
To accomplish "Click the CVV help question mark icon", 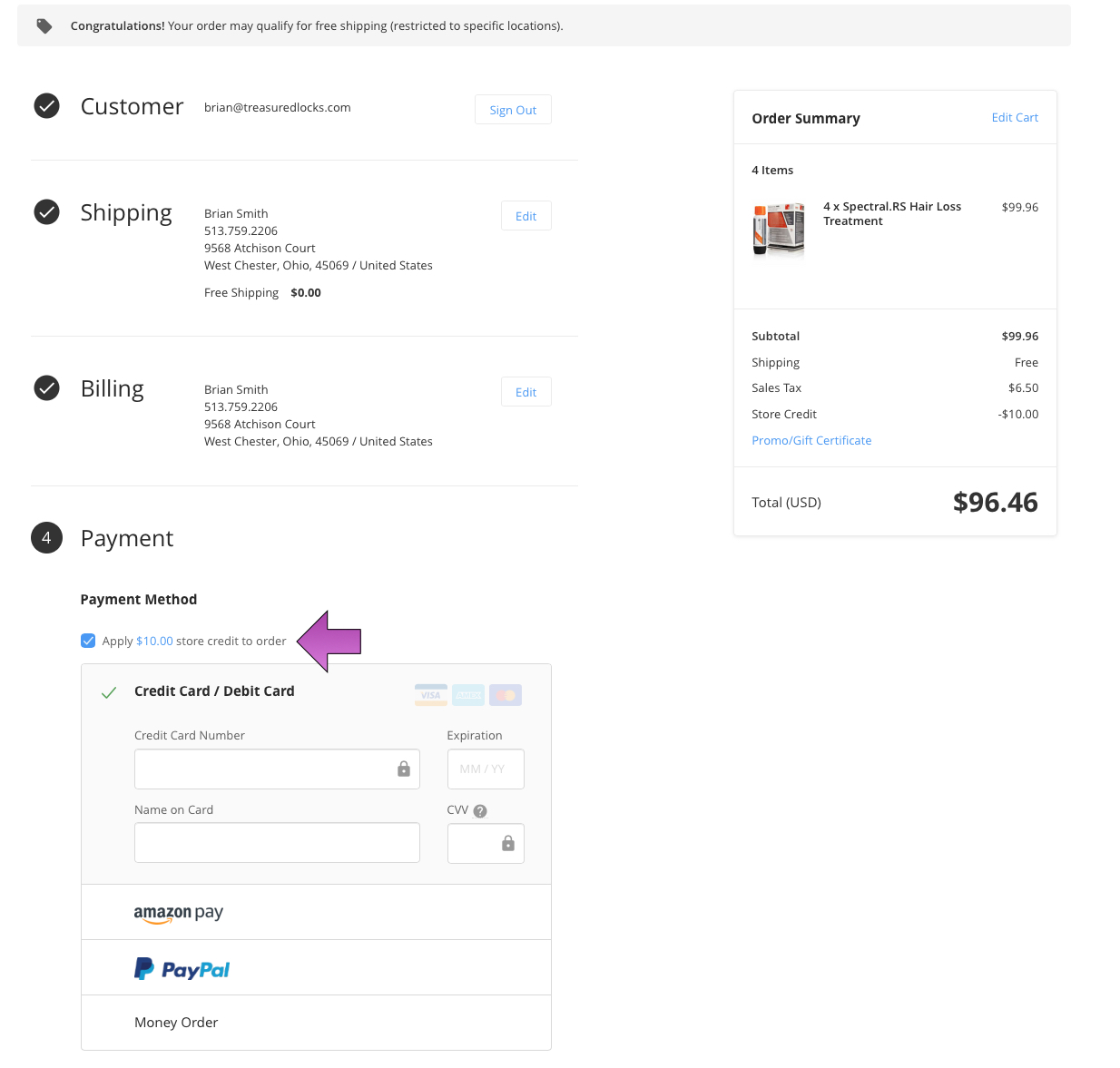I will (480, 811).
